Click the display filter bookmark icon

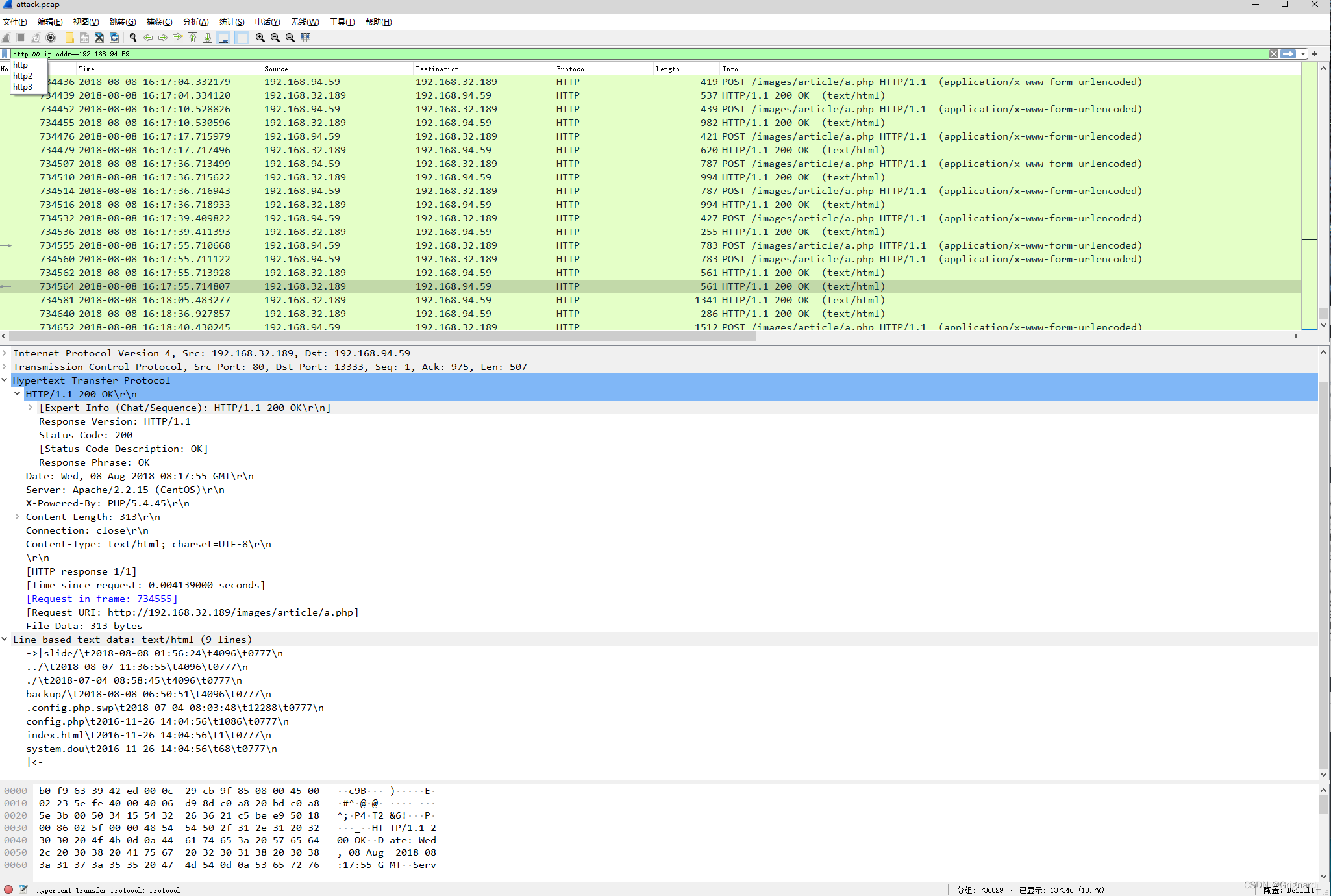(x=5, y=54)
